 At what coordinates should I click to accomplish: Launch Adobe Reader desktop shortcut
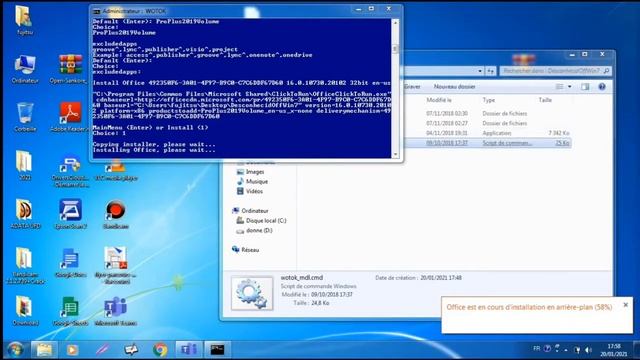(x=70, y=117)
